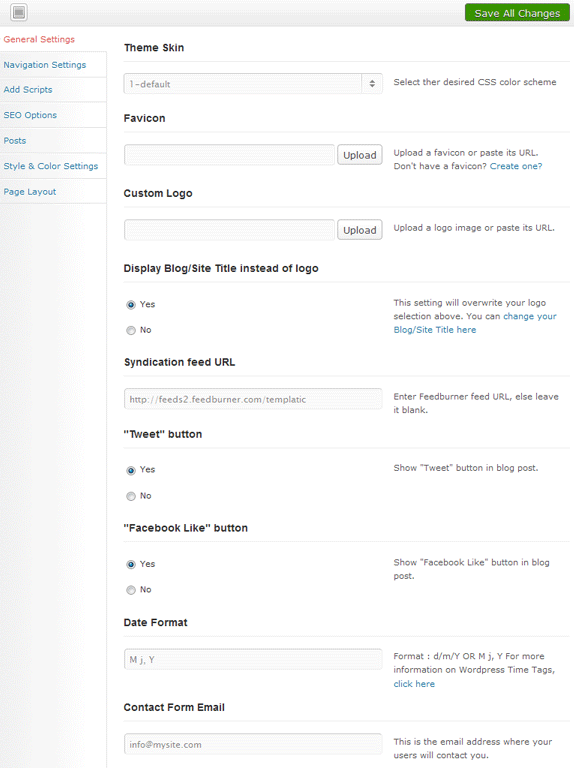Image resolution: width=574 pixels, height=768 pixels.
Task: Choose No for the Tweet button
Action: (x=131, y=496)
